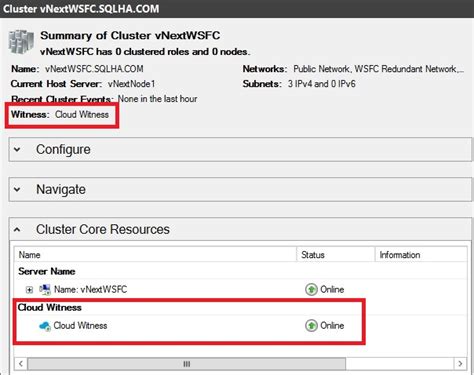Sort resources by the Status column header

click(336, 255)
